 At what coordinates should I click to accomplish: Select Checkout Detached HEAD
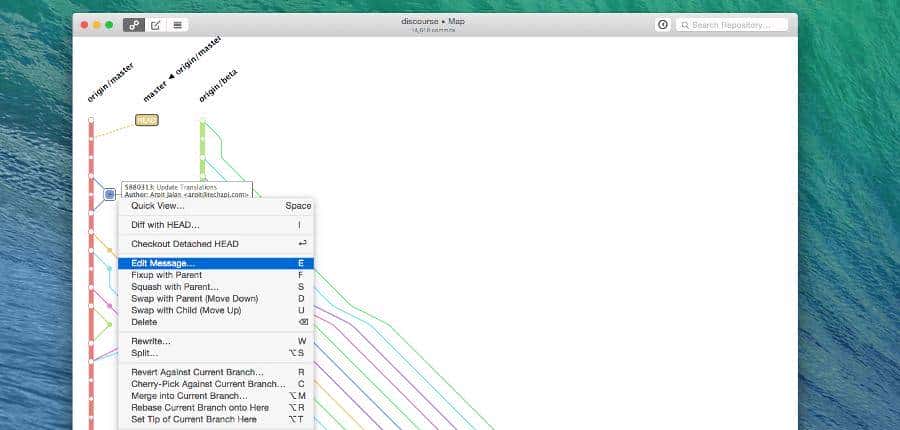(x=216, y=244)
